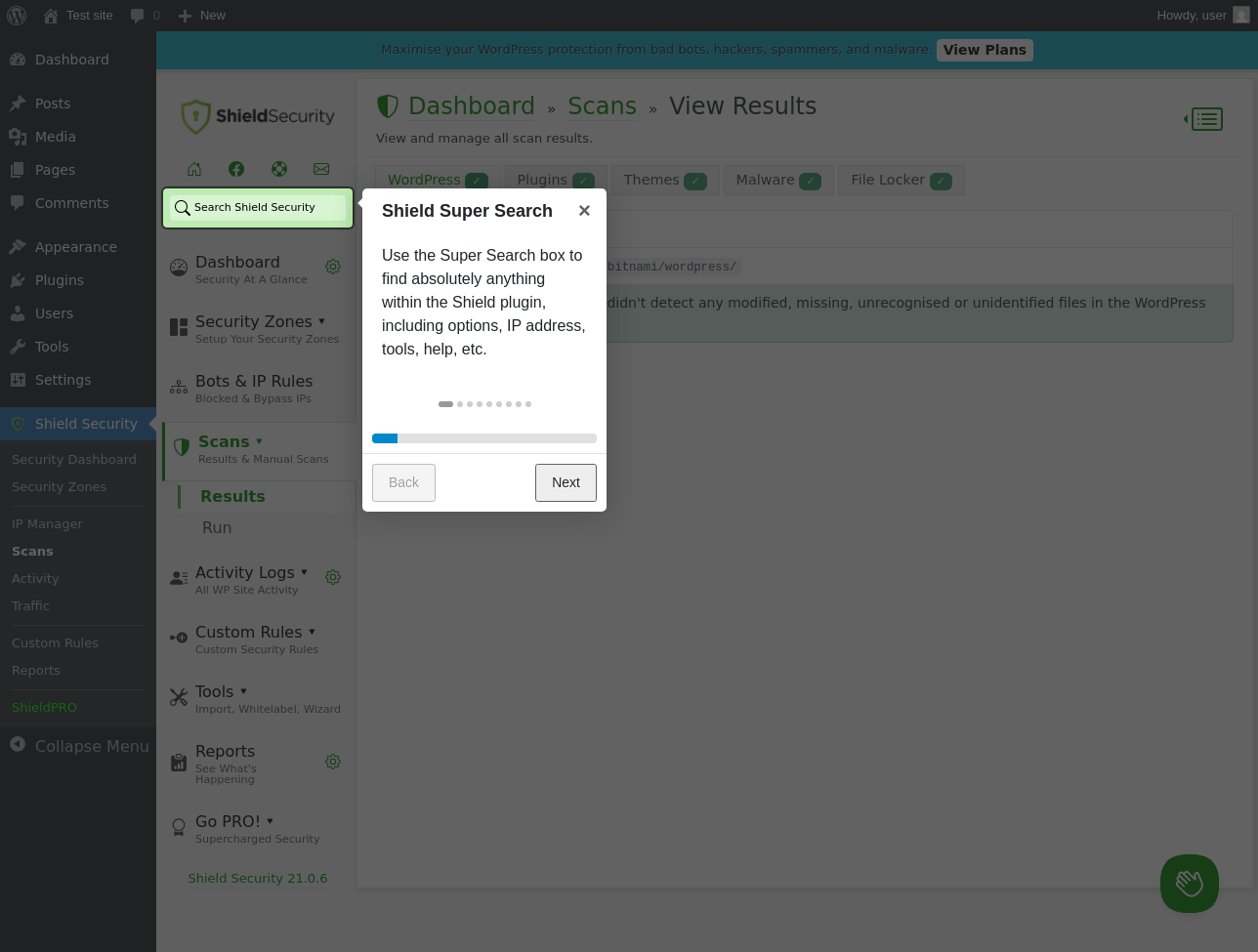
Task: Click Back in the Shield Super Search tour
Action: point(403,482)
